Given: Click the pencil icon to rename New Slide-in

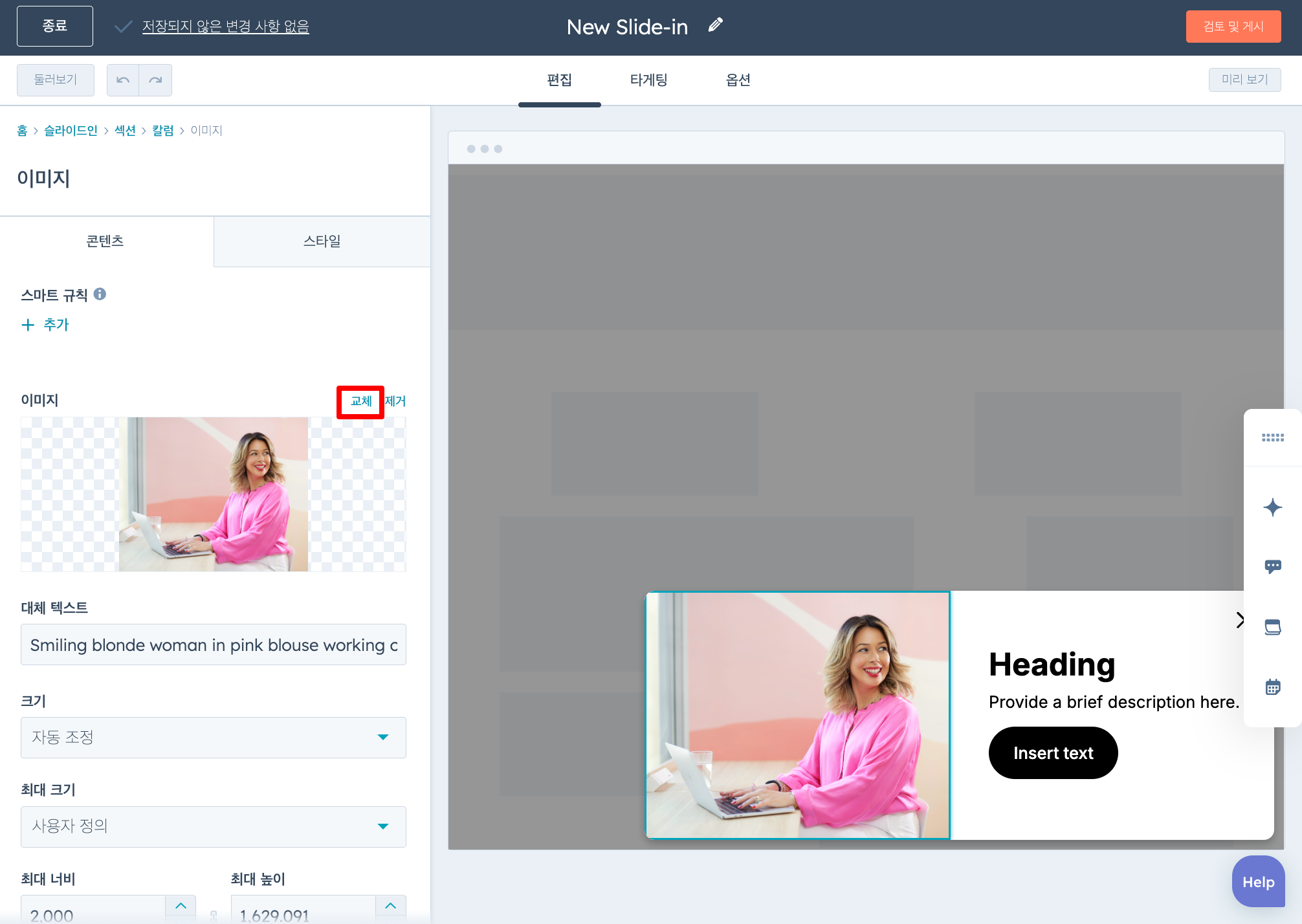Looking at the screenshot, I should (715, 26).
